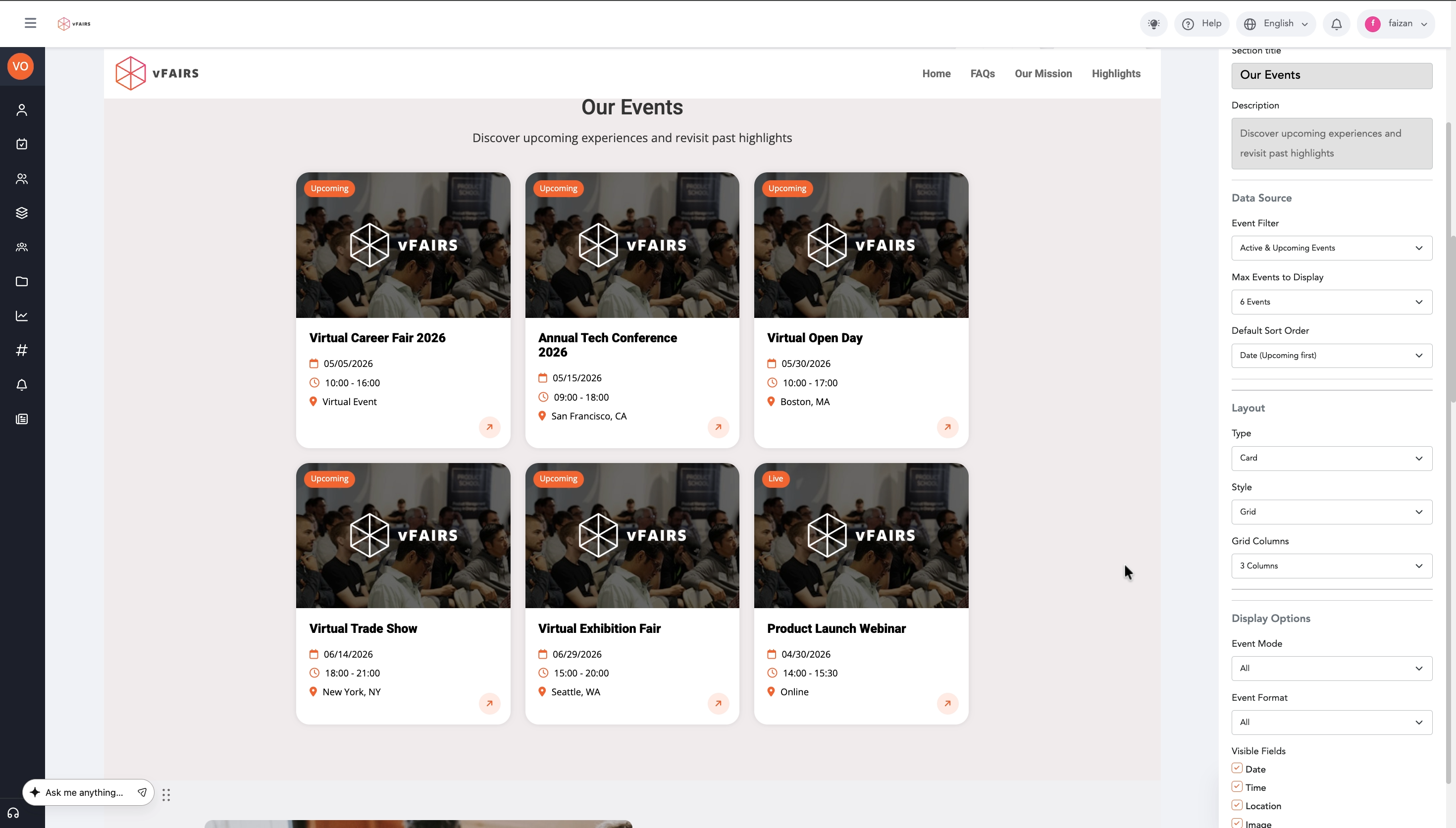Open the hashtag sidebar icon
This screenshot has width=1456, height=828.
pyautogui.click(x=22, y=350)
